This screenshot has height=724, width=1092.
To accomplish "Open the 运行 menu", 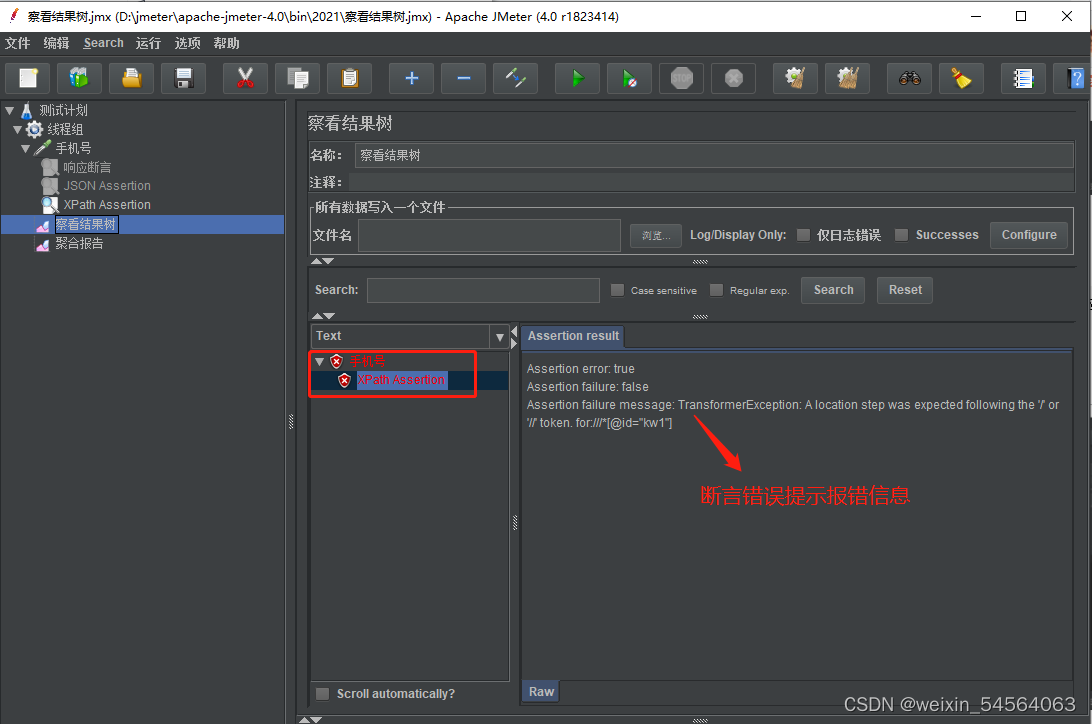I will (148, 43).
